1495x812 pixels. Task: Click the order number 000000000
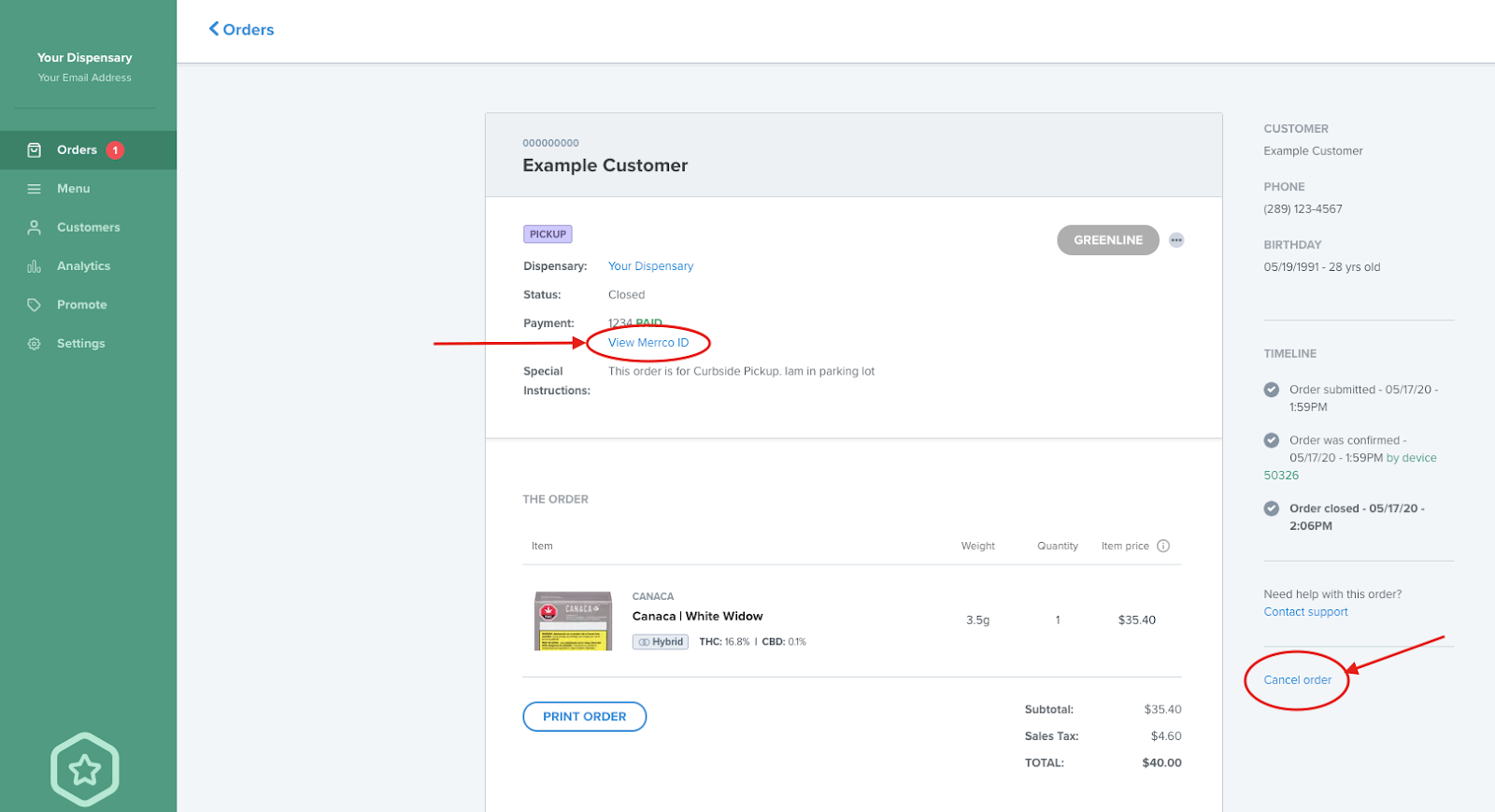click(x=551, y=143)
